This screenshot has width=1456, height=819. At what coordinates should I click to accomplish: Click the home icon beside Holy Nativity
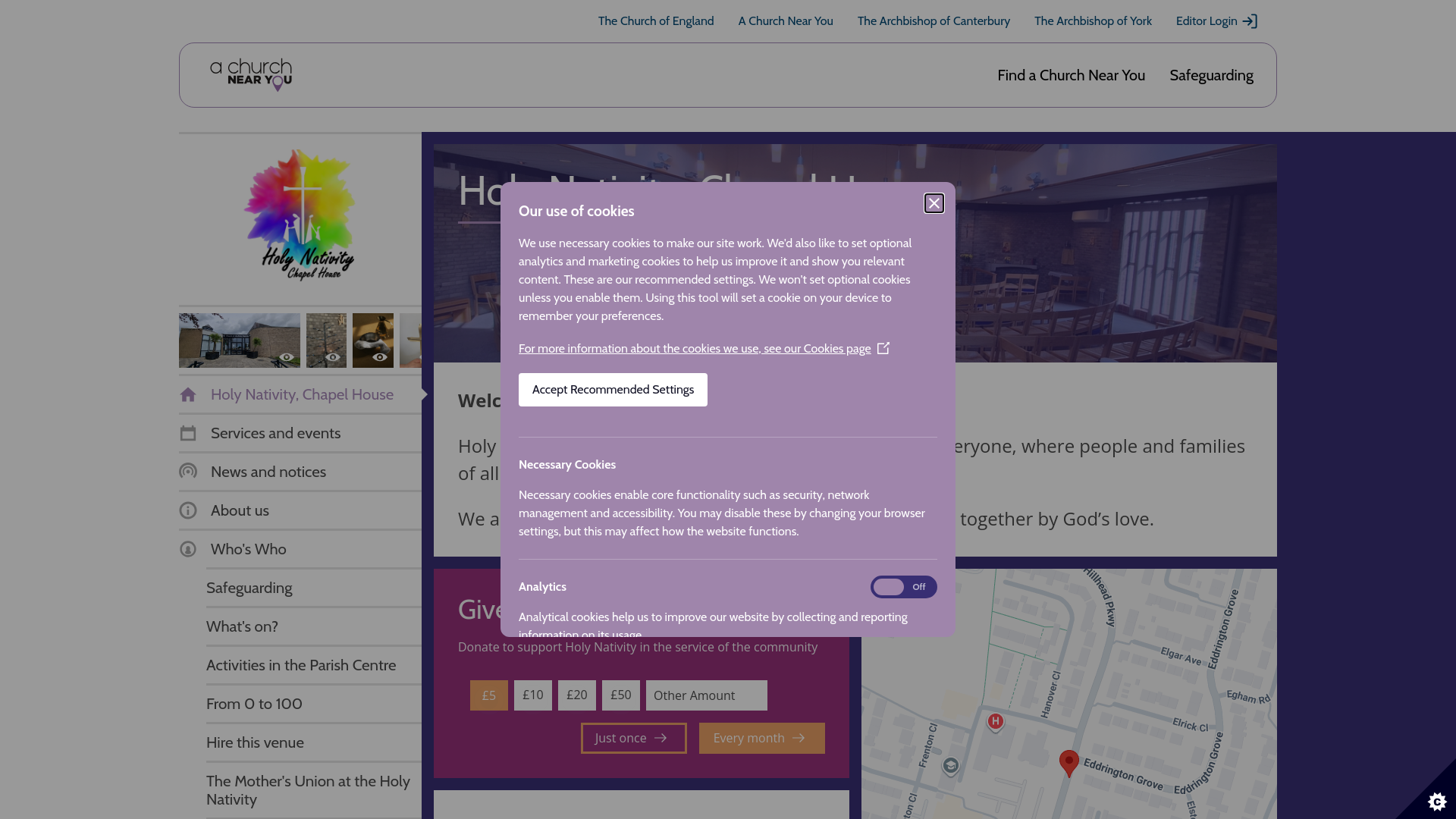(188, 394)
